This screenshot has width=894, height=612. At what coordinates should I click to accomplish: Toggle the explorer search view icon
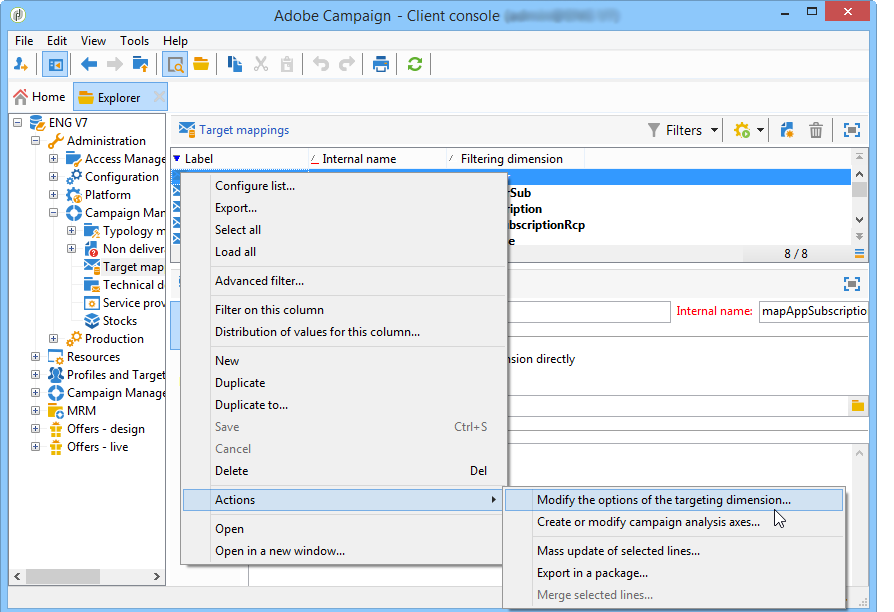pyautogui.click(x=175, y=64)
